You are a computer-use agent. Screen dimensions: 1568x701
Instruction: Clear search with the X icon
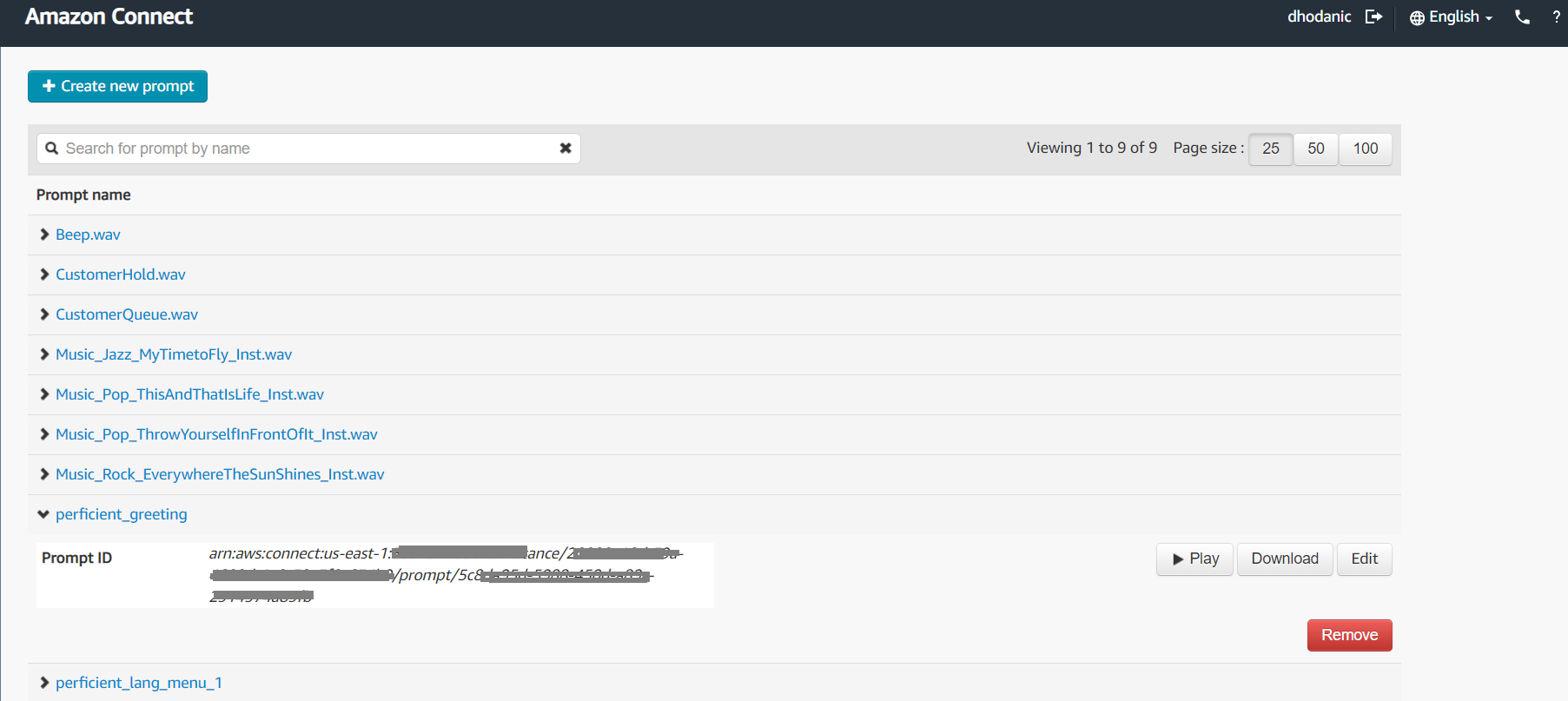[x=566, y=149]
